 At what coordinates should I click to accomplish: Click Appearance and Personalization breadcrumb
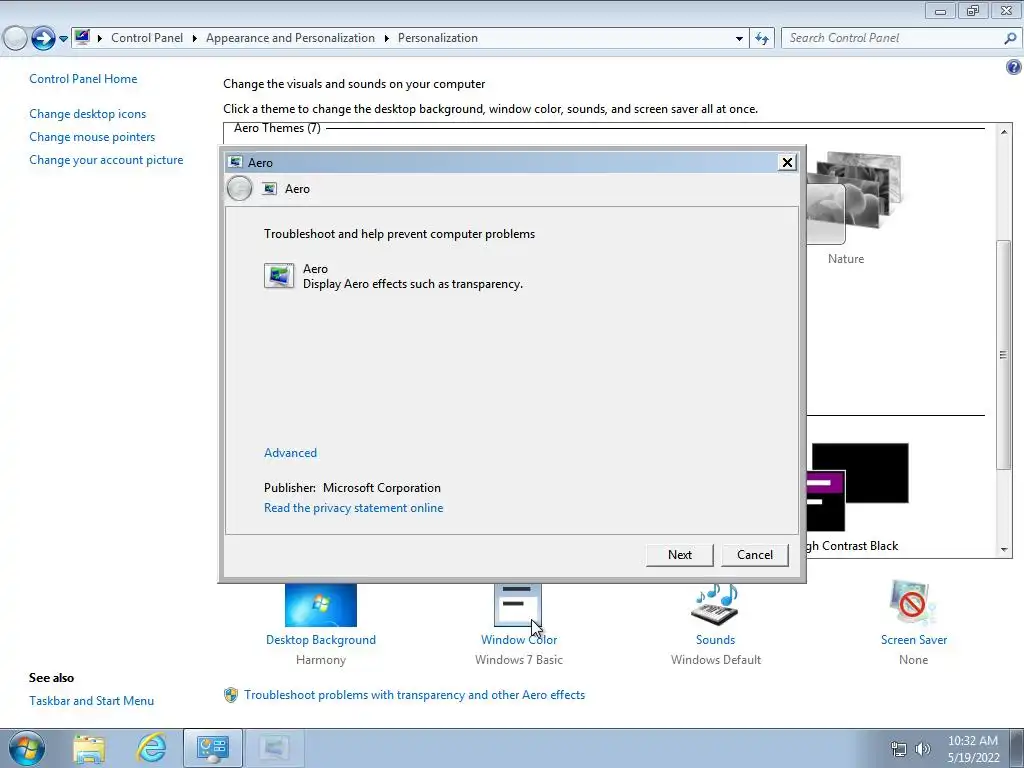[290, 38]
